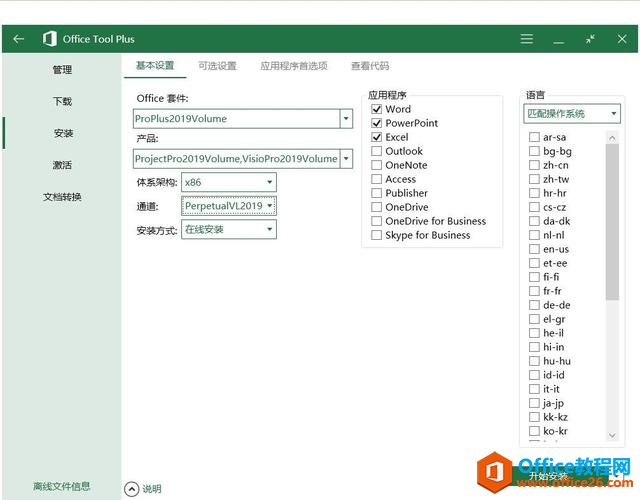Viewport: 640px width, 500px height.
Task: Click the Office Tool Plus logo icon
Action: pyautogui.click(x=49, y=39)
